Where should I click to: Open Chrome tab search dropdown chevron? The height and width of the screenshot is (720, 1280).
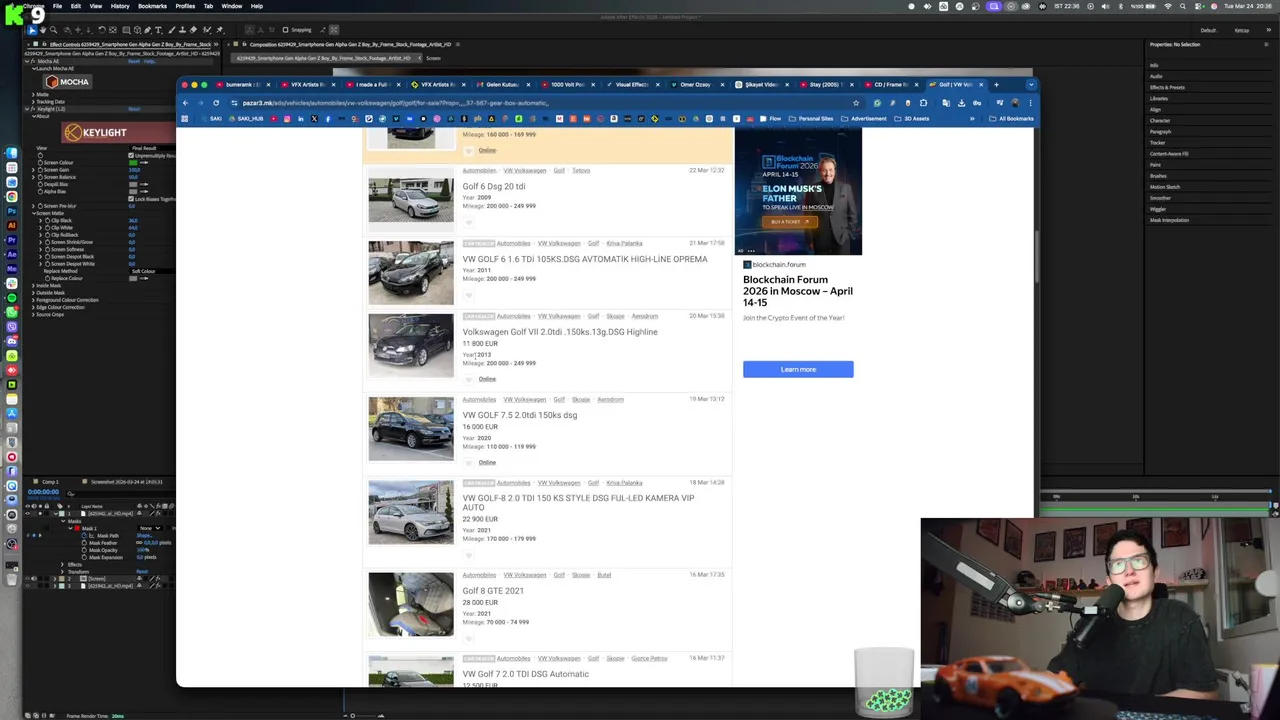pos(1031,85)
